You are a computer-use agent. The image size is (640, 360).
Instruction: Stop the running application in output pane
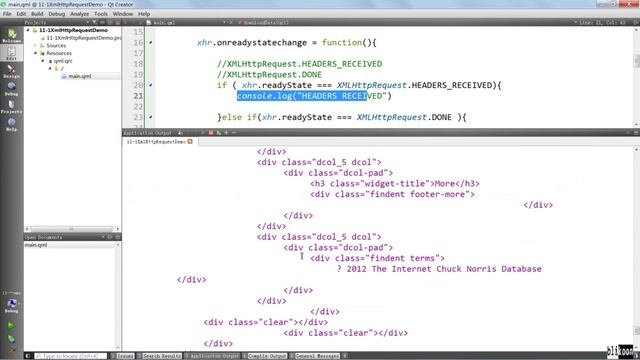[x=211, y=133]
